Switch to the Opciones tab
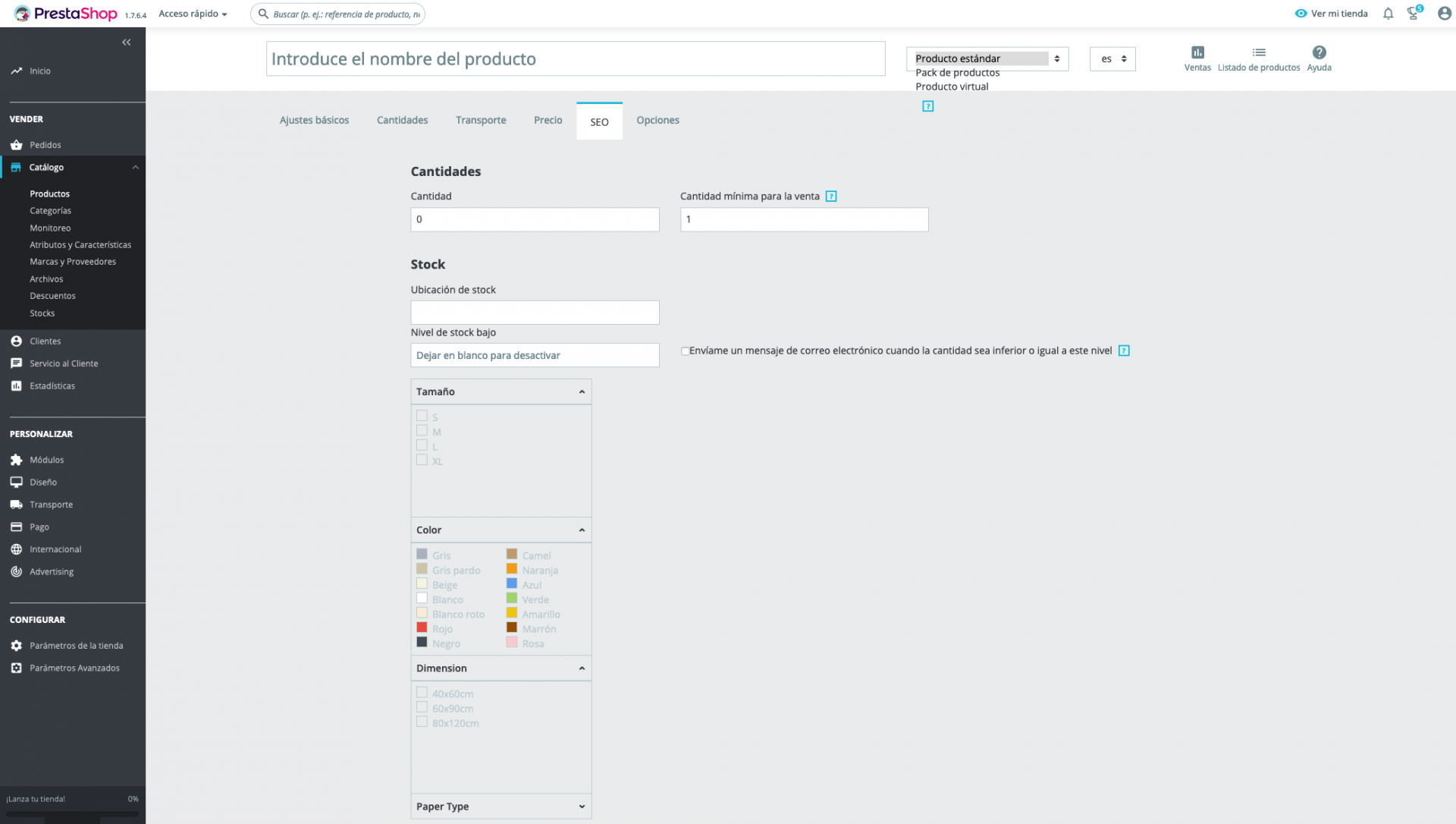Screen dimensions: 1456x824 click(x=657, y=120)
